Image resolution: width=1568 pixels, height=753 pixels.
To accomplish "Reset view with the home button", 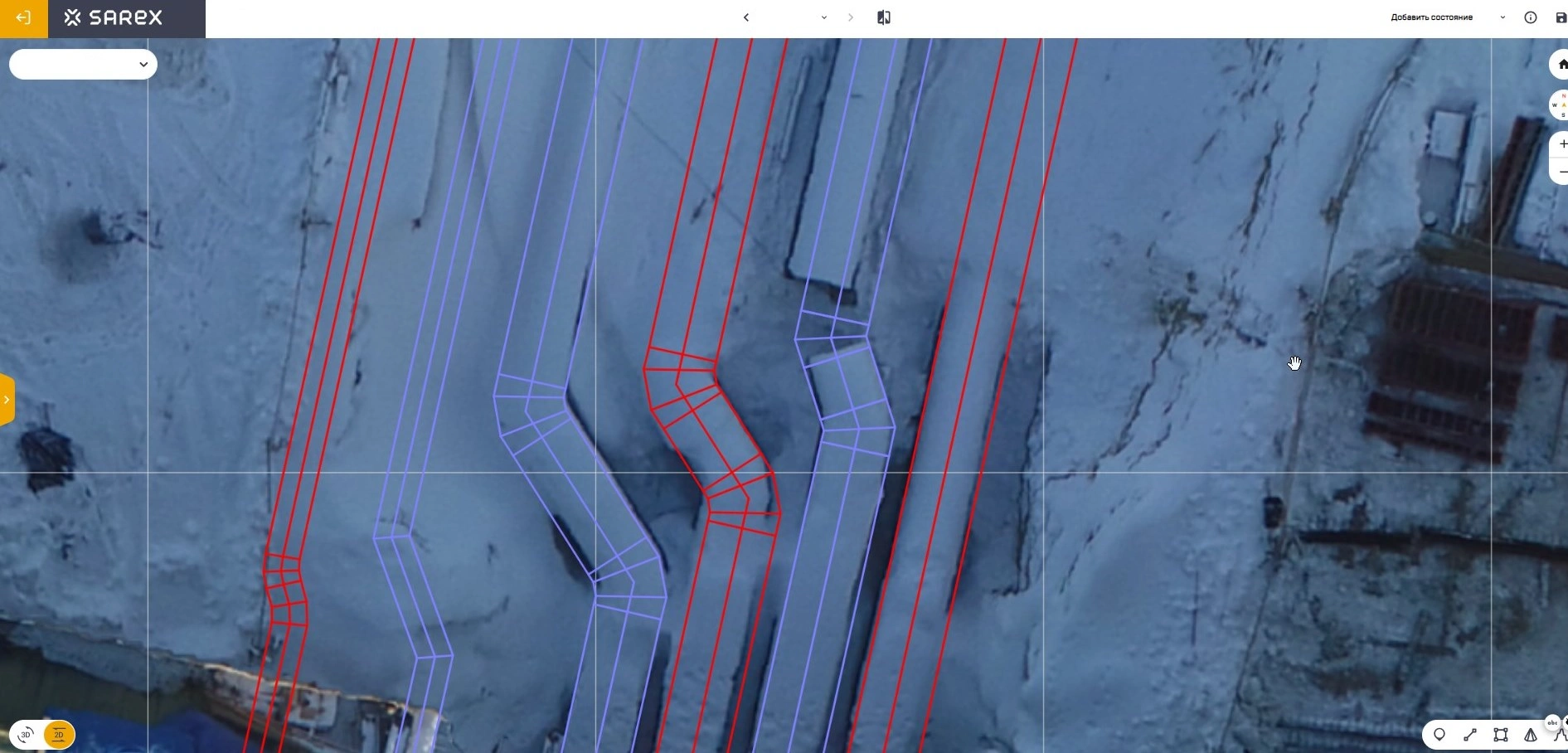I will (1561, 64).
